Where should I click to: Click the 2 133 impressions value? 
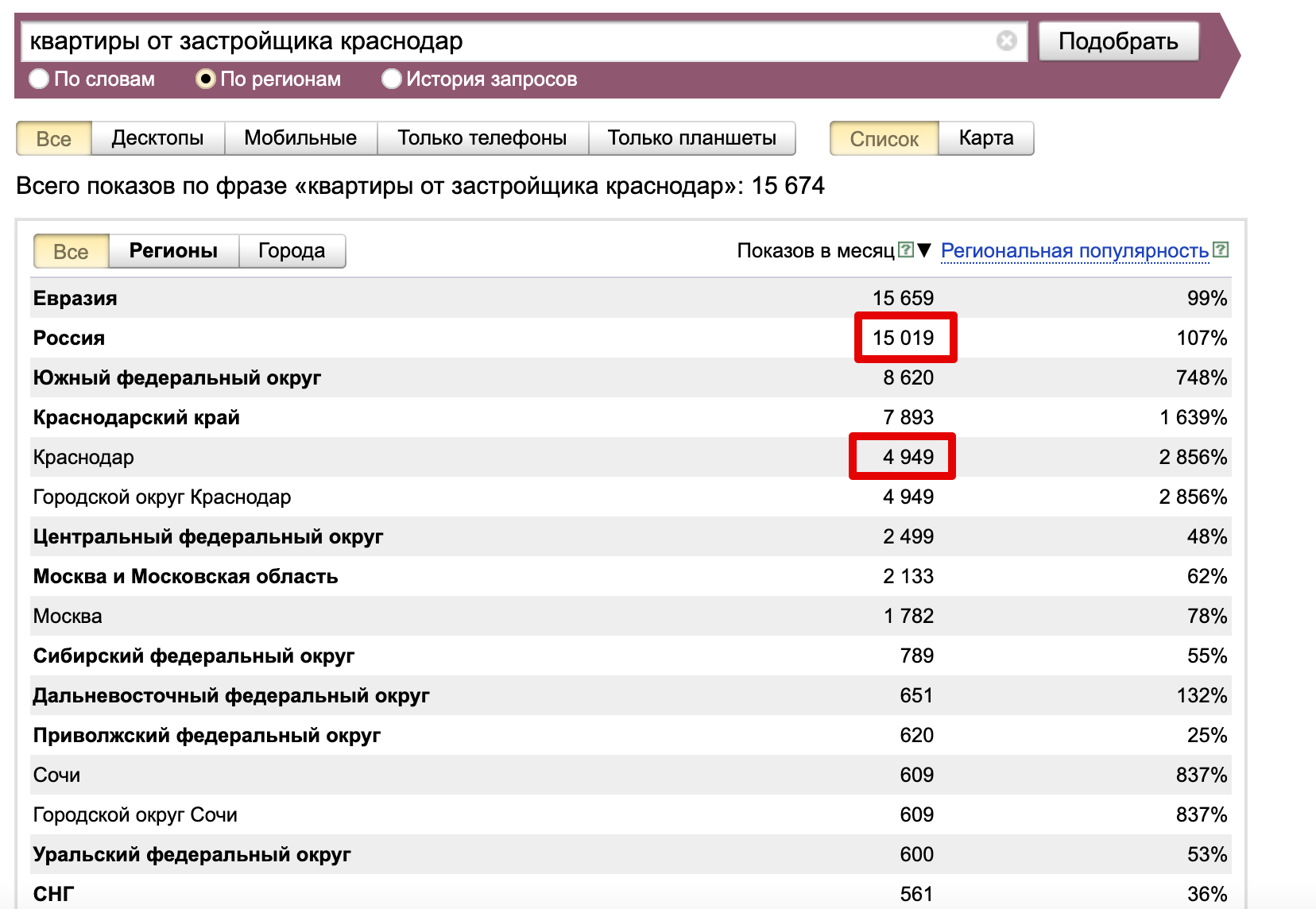[x=908, y=576]
